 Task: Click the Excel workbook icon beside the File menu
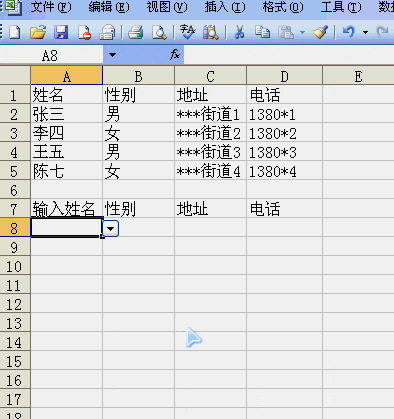[13, 7]
